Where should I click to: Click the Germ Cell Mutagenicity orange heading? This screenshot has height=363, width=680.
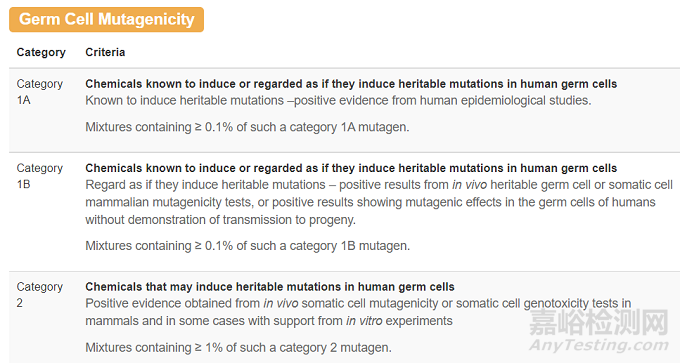(x=106, y=20)
